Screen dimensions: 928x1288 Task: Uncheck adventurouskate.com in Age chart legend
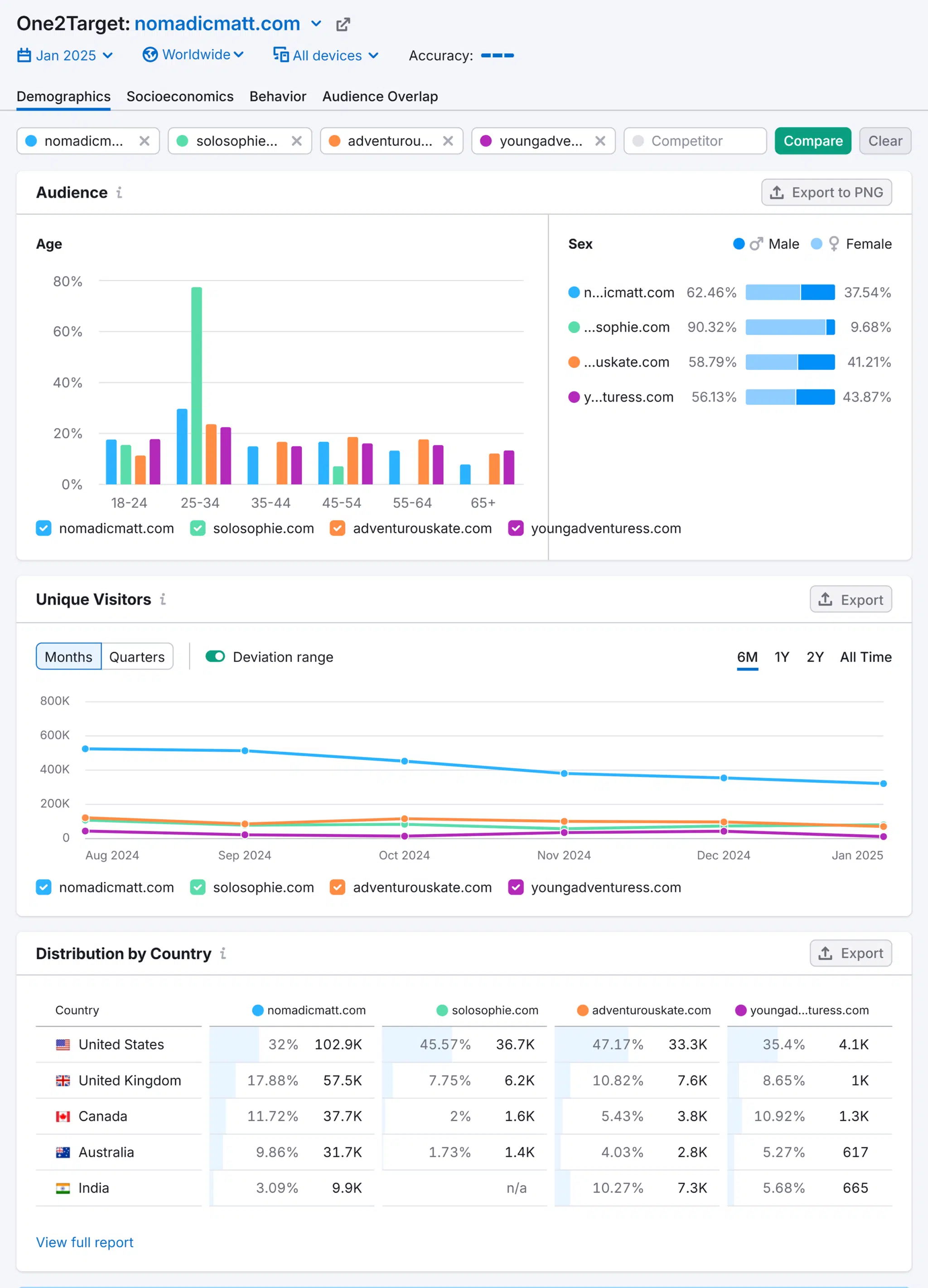(x=338, y=528)
